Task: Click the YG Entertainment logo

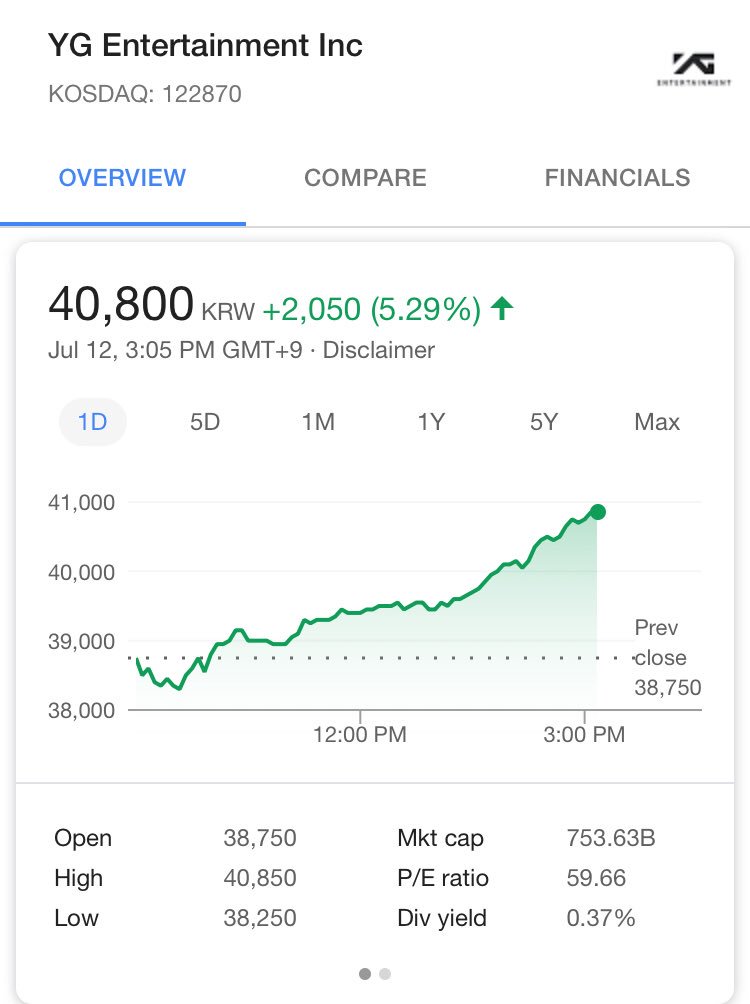Action: pyautogui.click(x=694, y=69)
